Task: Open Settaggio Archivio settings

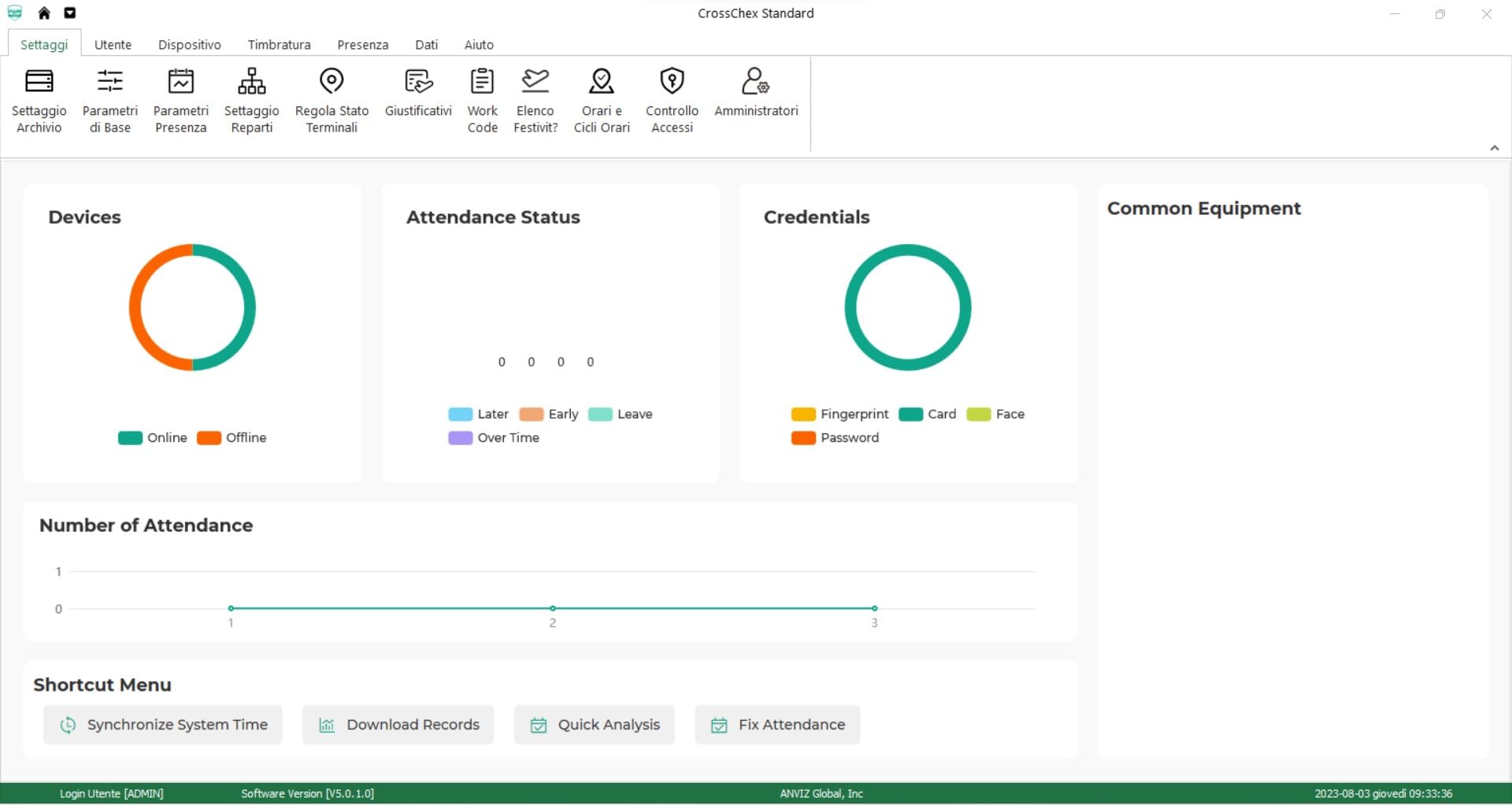Action: [39, 102]
